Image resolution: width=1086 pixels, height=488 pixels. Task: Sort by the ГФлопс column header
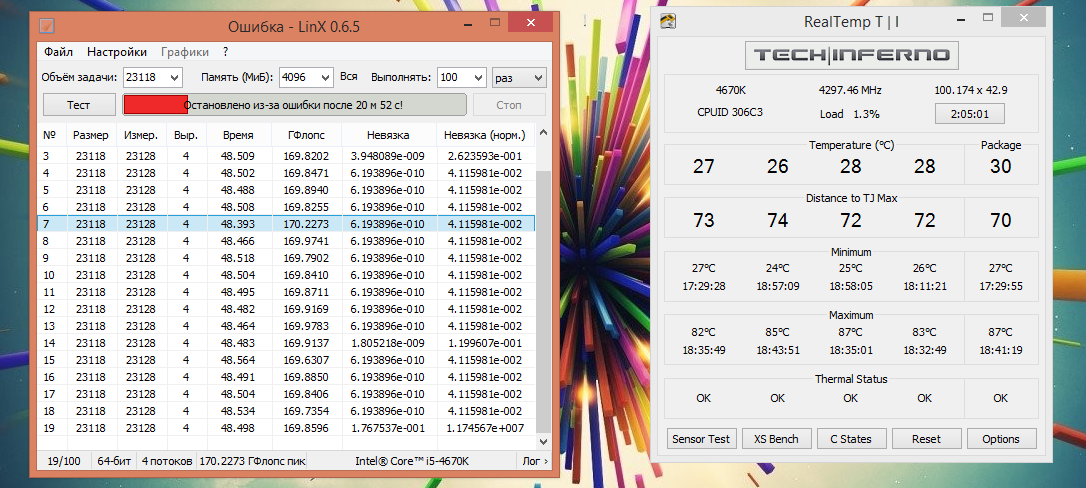(307, 135)
